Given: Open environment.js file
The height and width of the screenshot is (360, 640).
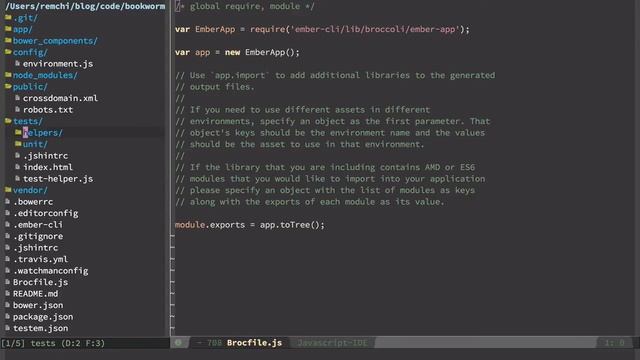Looking at the screenshot, I should click(58, 64).
